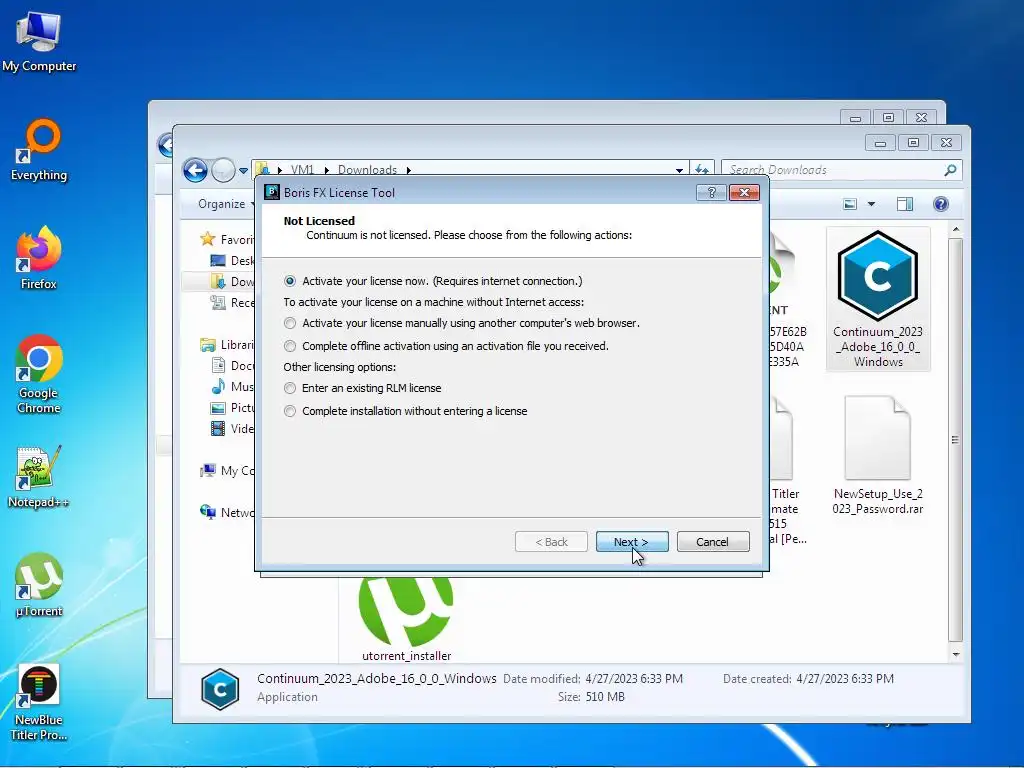Click Forward arrow in Explorer window
Image resolution: width=1024 pixels, height=768 pixels.
coord(223,170)
